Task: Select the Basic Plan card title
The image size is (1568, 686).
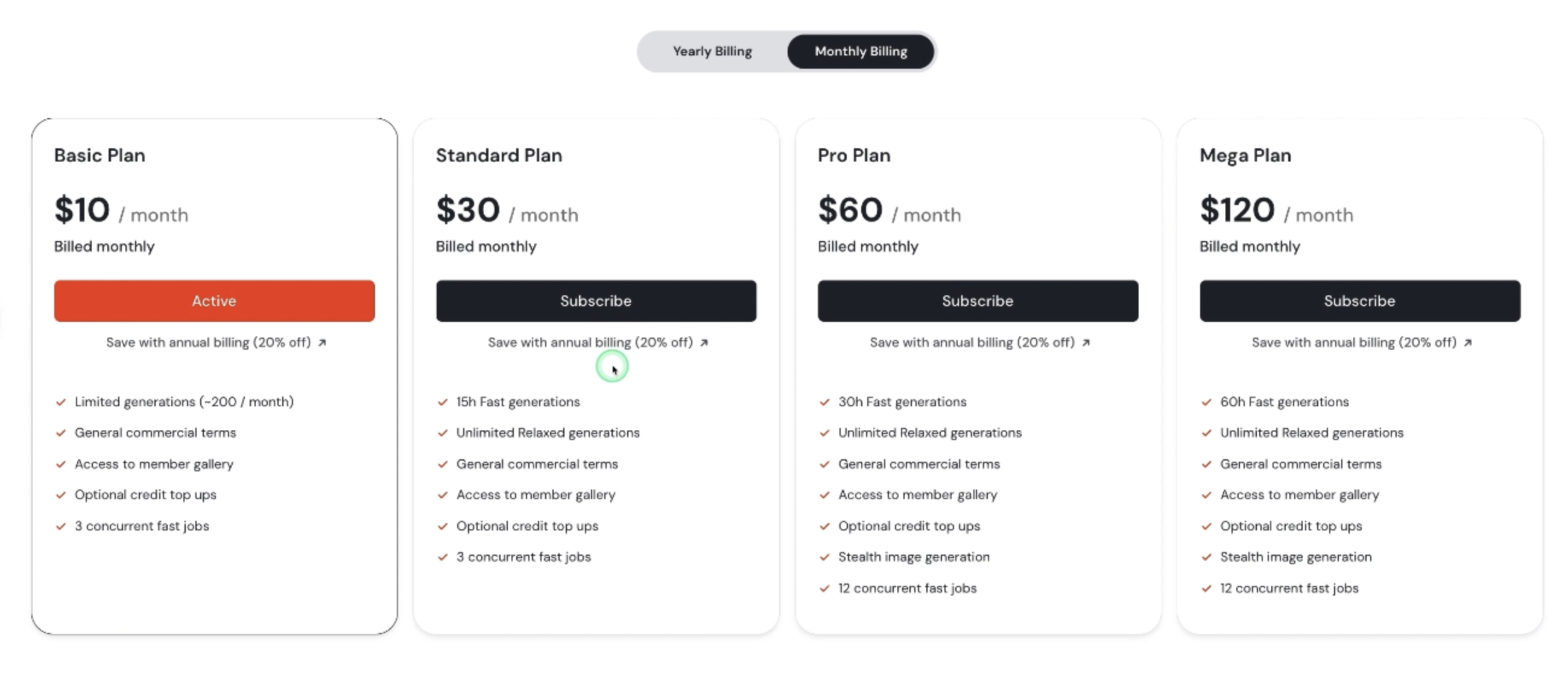Action: pyautogui.click(x=100, y=155)
